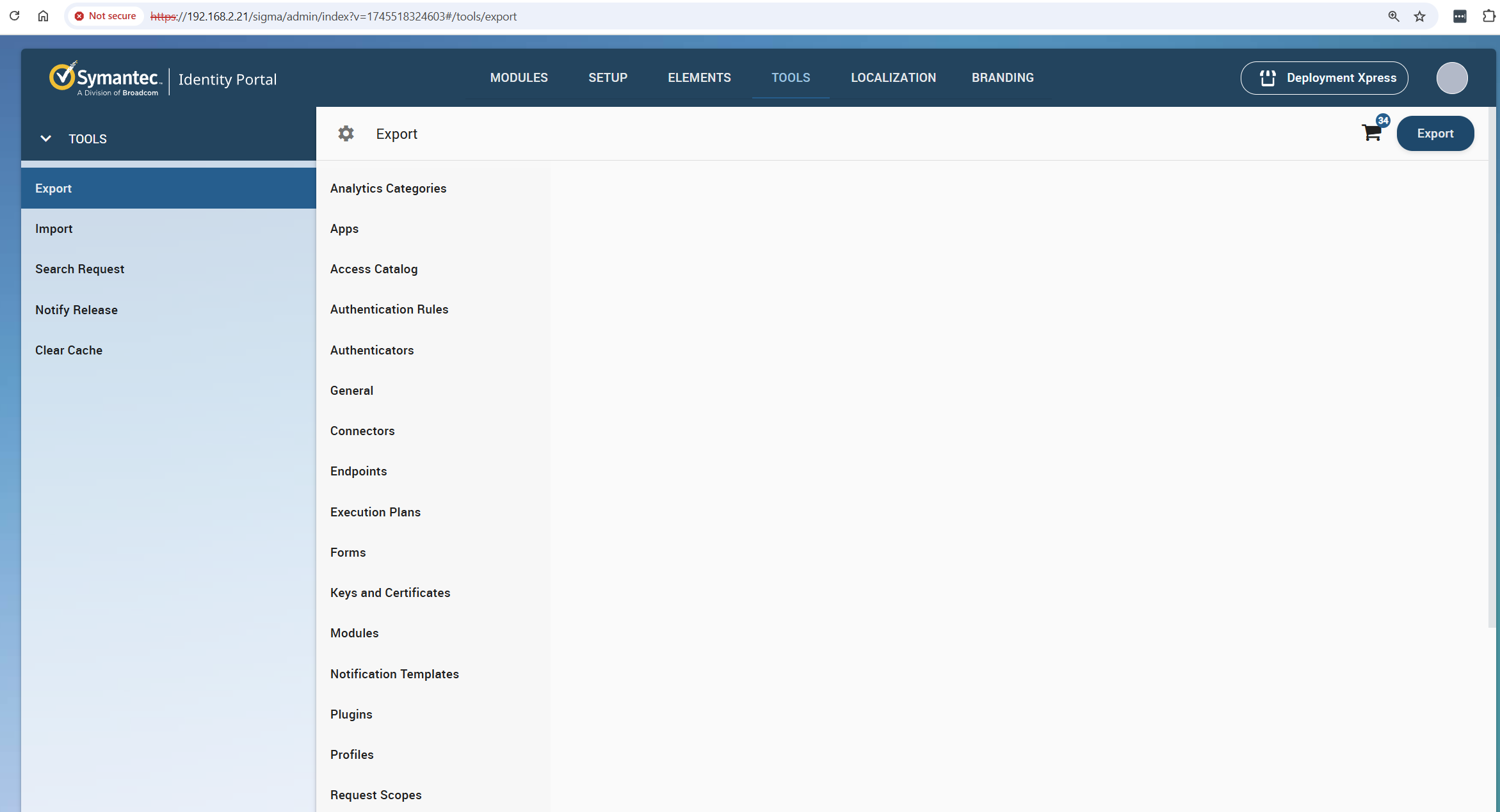Bookmark this page with the star icon
1500x812 pixels.
point(1419,17)
